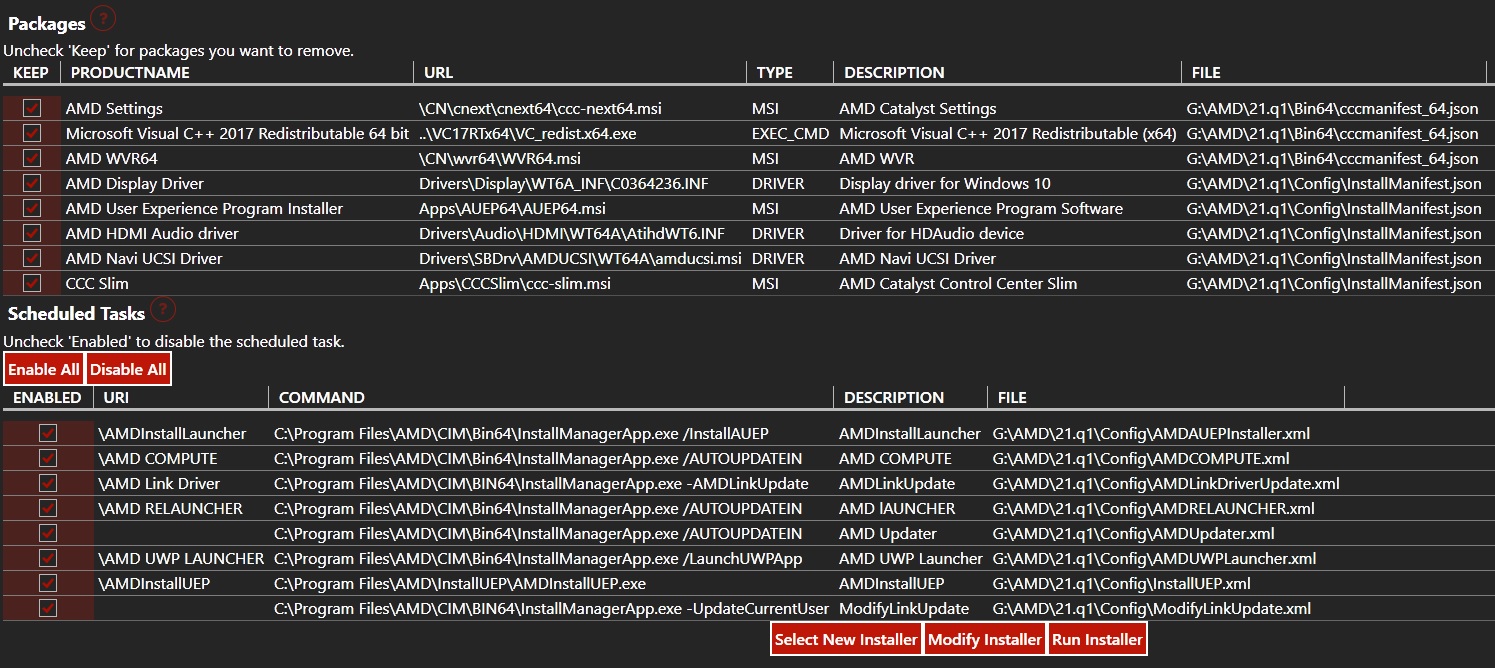Select the InstallUEP.xml file cell
Viewport: 1495px width, 668px height.
(1122, 583)
